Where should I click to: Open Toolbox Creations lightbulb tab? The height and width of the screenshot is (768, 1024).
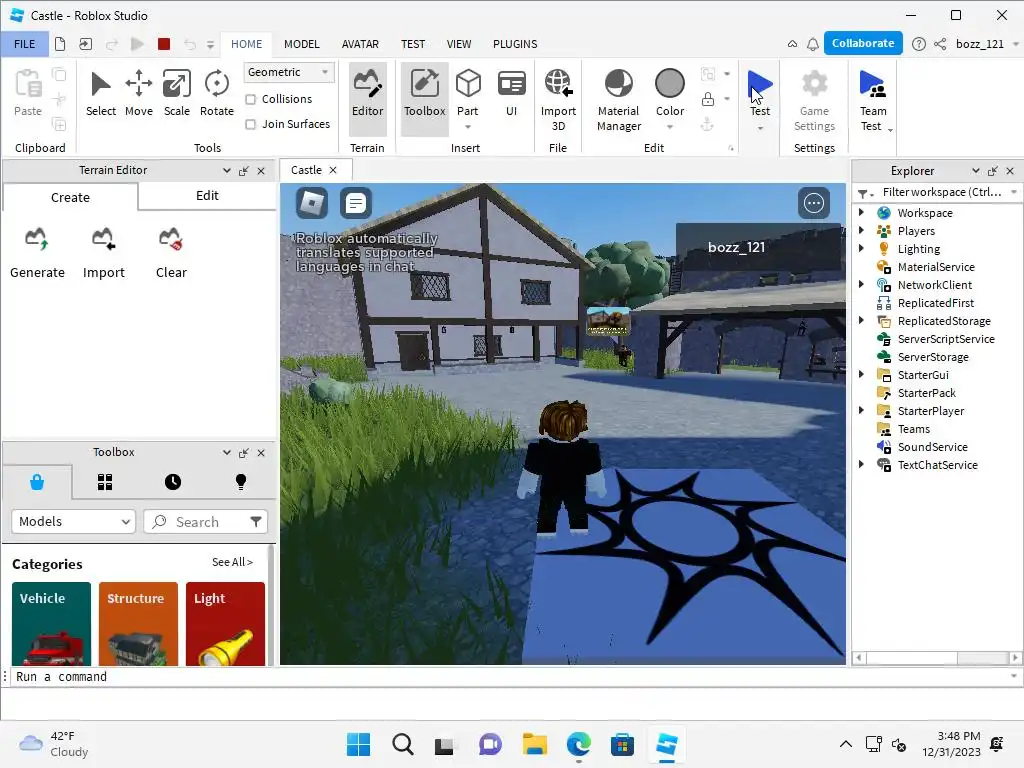pyautogui.click(x=241, y=482)
